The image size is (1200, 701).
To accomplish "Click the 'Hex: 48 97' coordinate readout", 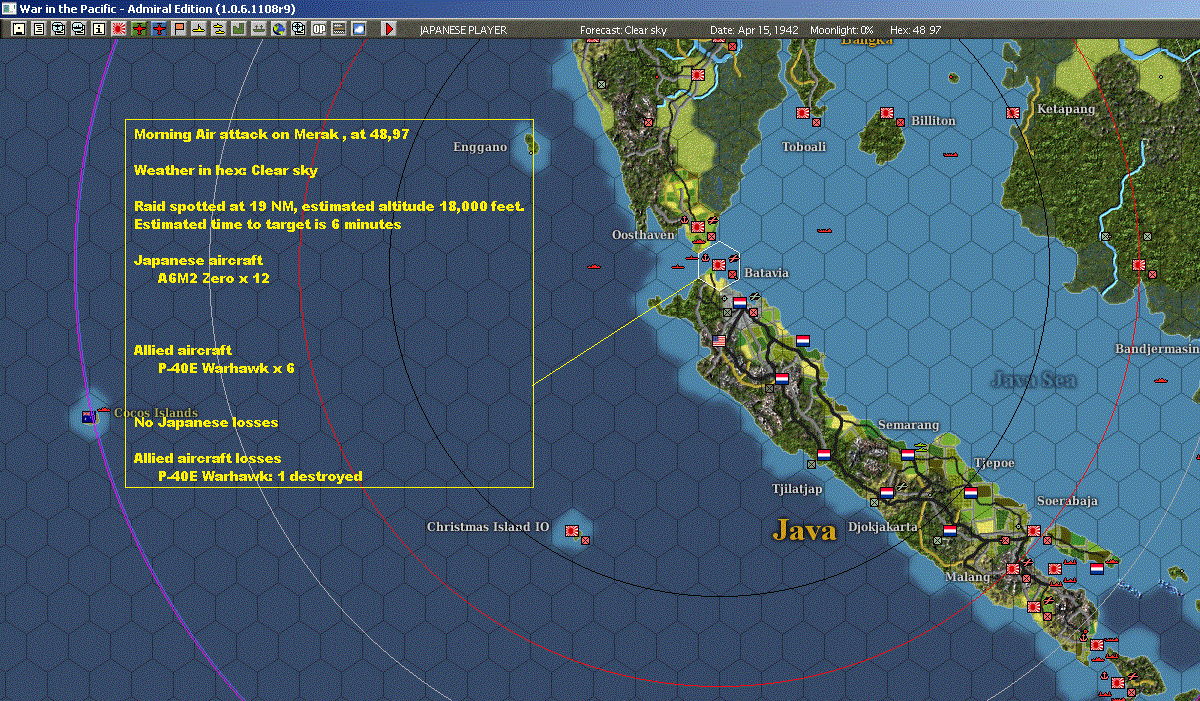I will point(915,30).
